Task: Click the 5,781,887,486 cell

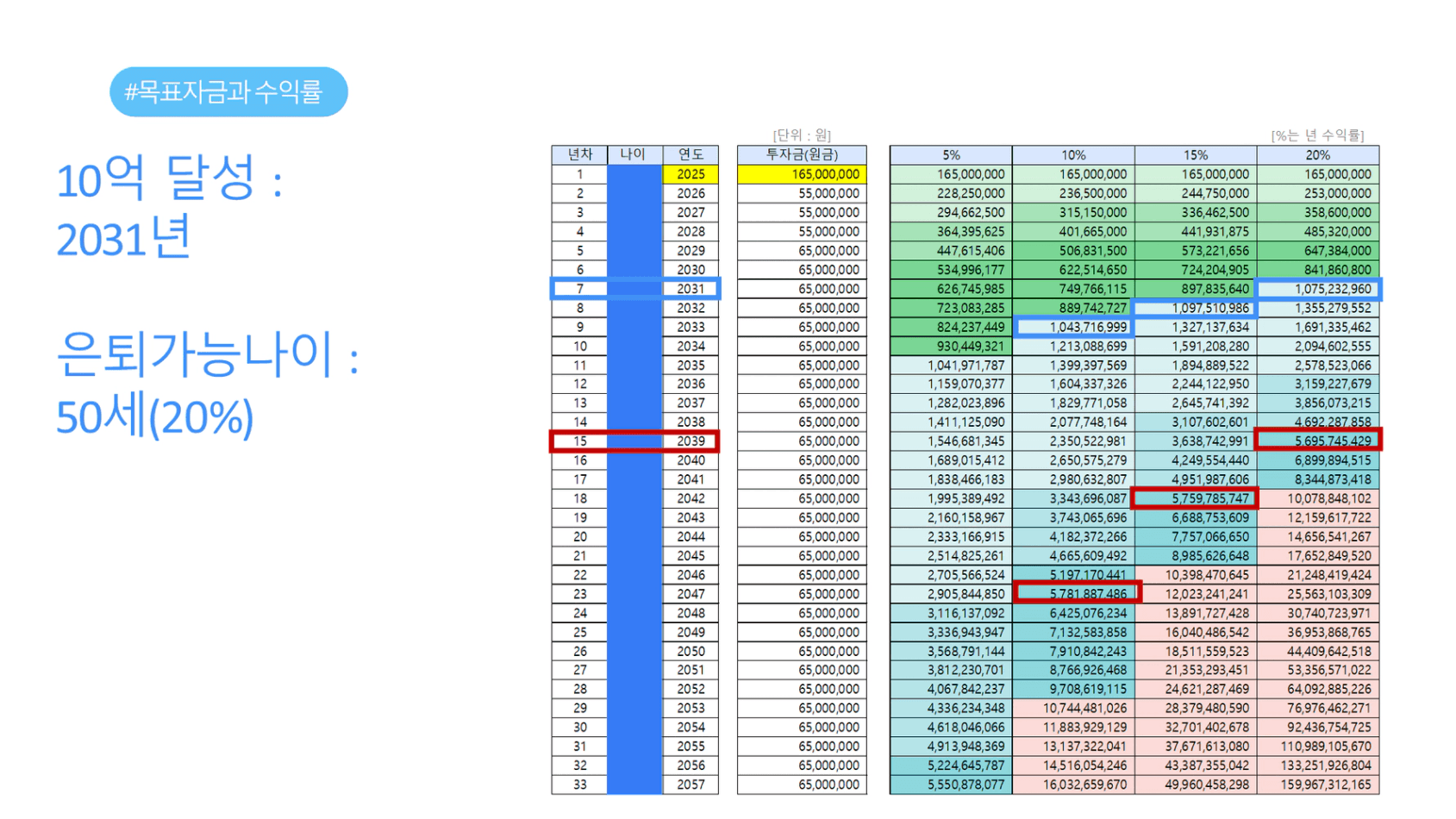Action: (x=1073, y=594)
